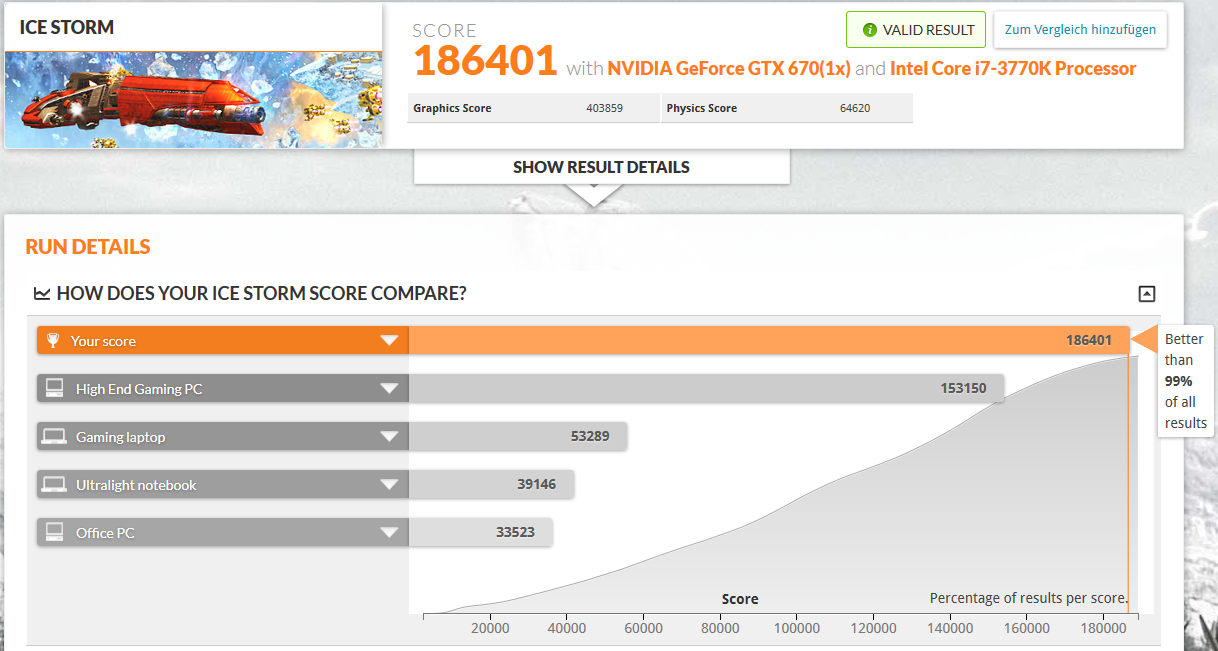This screenshot has width=1218, height=651.
Task: Click the Physics Score label
Action: point(702,108)
